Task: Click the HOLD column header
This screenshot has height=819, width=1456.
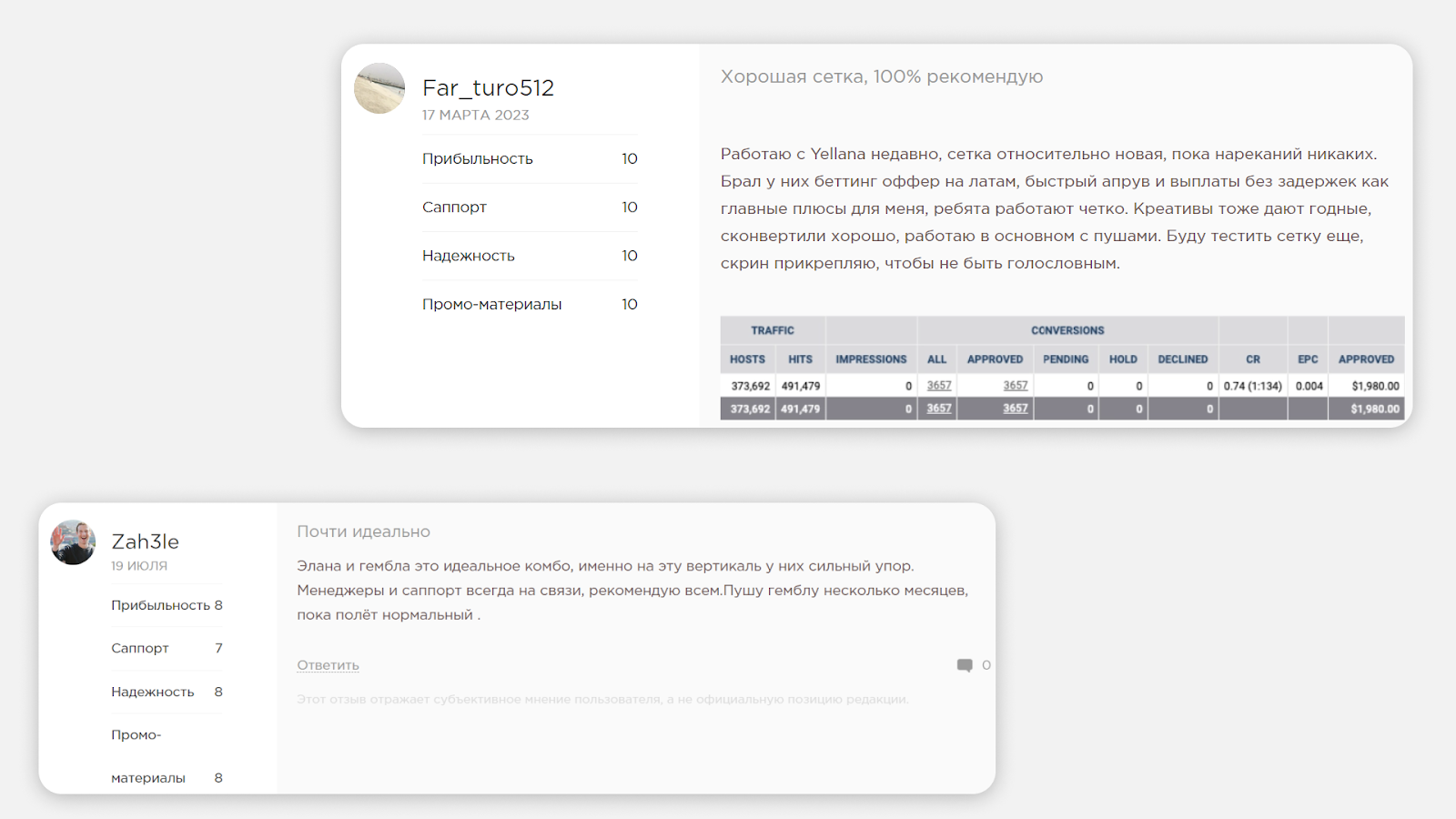Action: point(1123,359)
